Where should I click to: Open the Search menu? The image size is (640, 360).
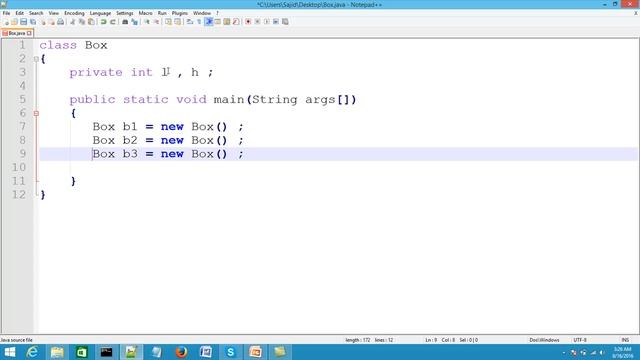(36, 13)
